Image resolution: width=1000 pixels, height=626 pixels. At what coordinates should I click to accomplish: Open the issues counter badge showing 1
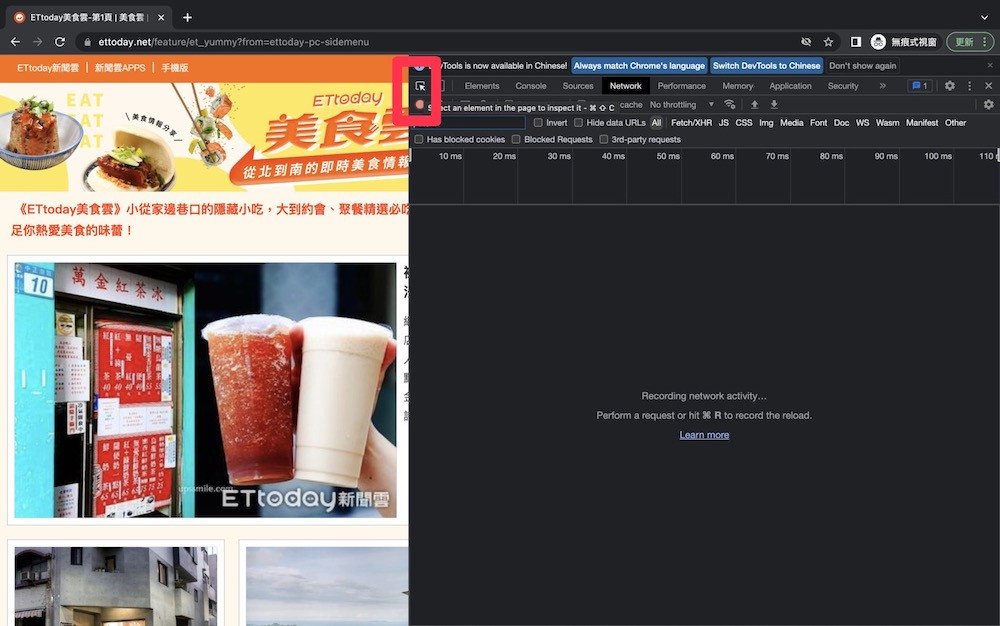[x=920, y=85]
